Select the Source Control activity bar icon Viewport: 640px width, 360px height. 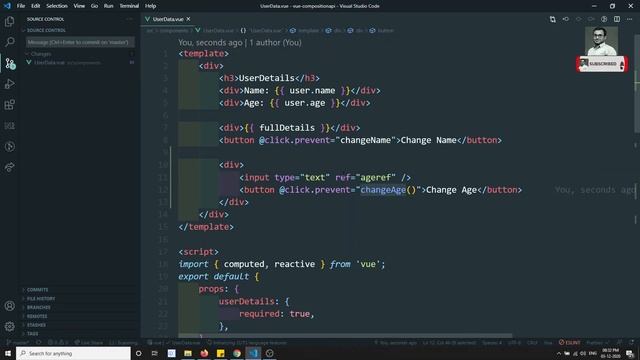[9, 63]
